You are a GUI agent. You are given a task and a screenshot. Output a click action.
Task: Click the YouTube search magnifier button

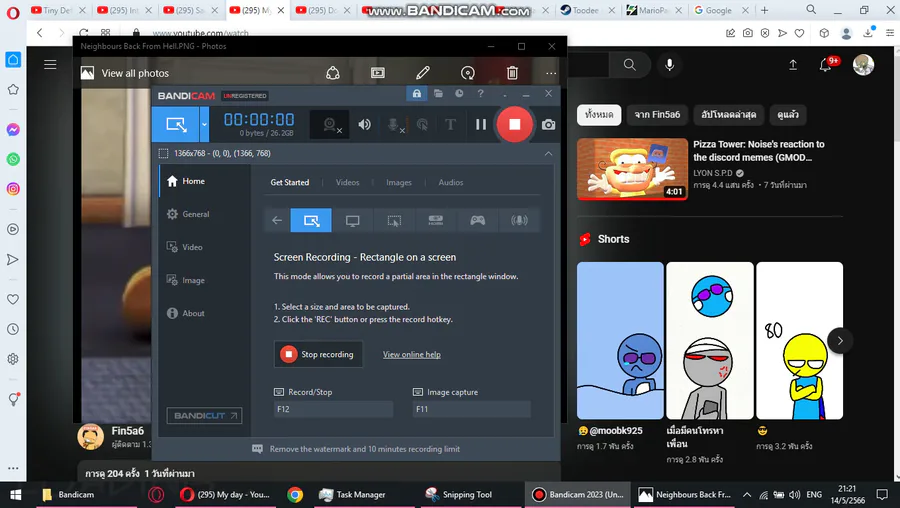point(630,65)
